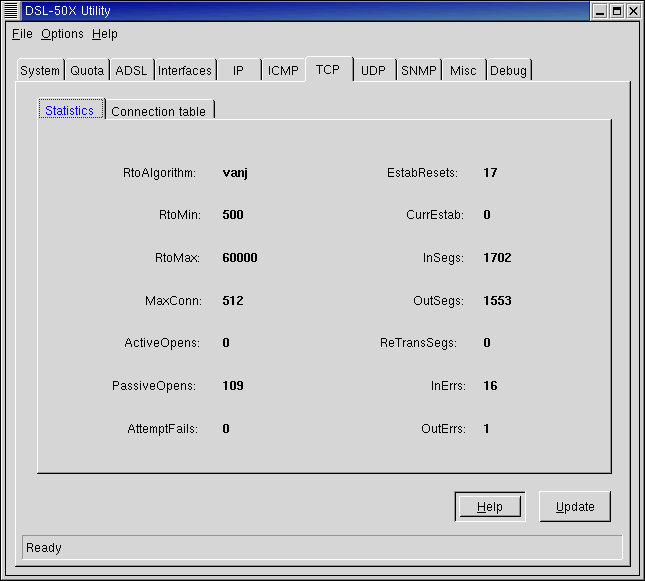This screenshot has width=645, height=581.
Task: Open the File menu
Action: 22,34
